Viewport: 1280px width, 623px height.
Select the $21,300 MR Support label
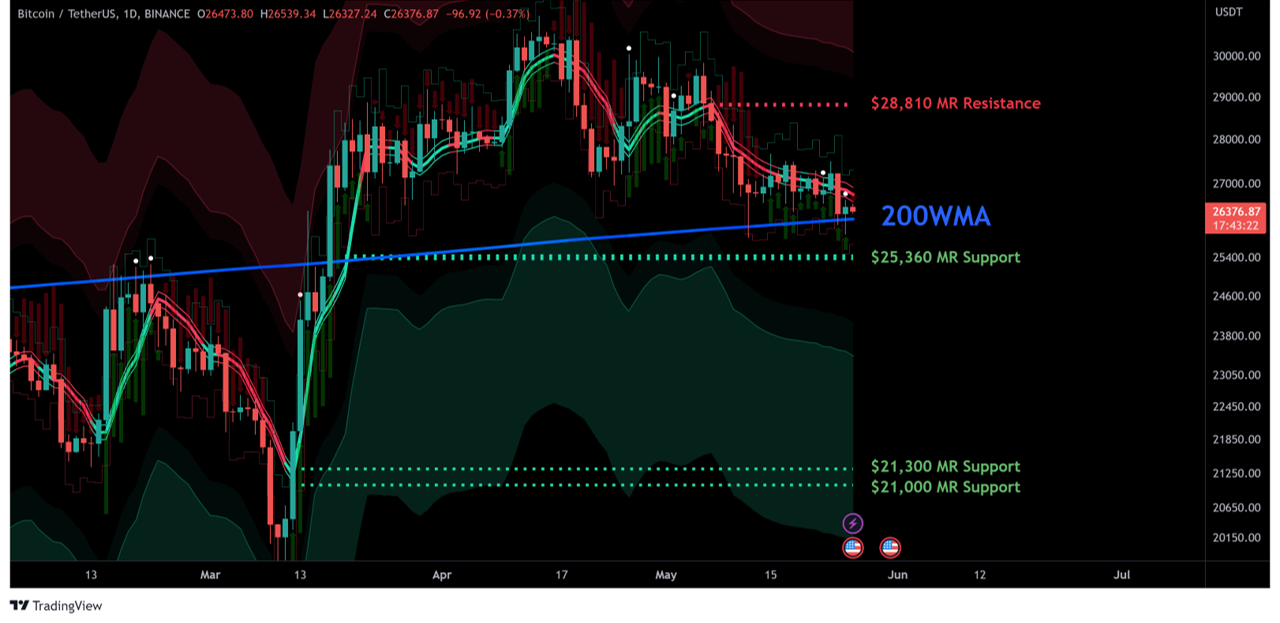pos(945,466)
